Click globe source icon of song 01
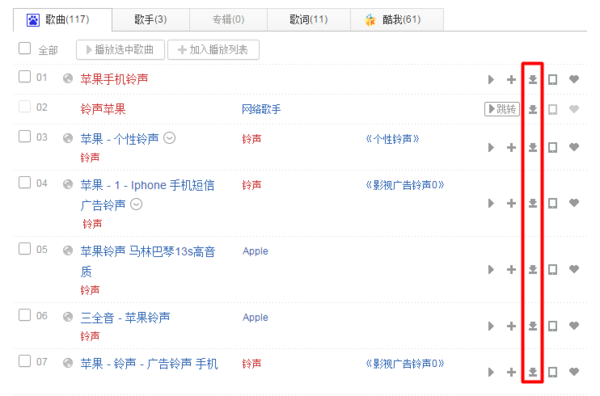 (68, 79)
